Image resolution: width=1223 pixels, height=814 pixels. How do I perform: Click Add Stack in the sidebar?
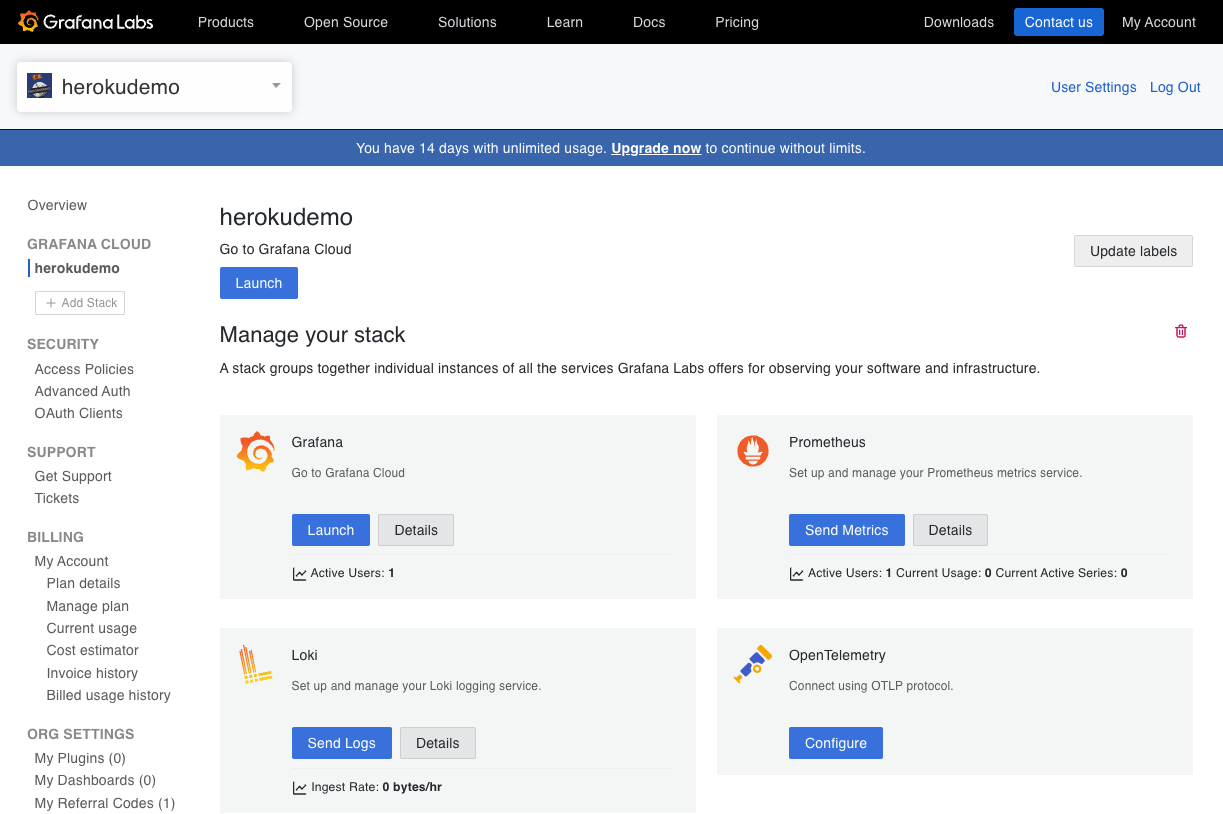[80, 303]
